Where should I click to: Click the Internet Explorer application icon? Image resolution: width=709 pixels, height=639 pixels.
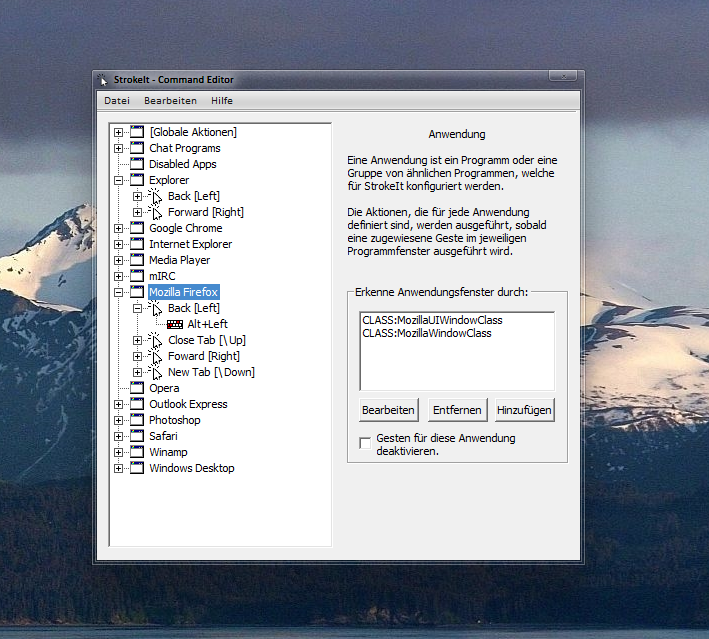pyautogui.click(x=137, y=244)
